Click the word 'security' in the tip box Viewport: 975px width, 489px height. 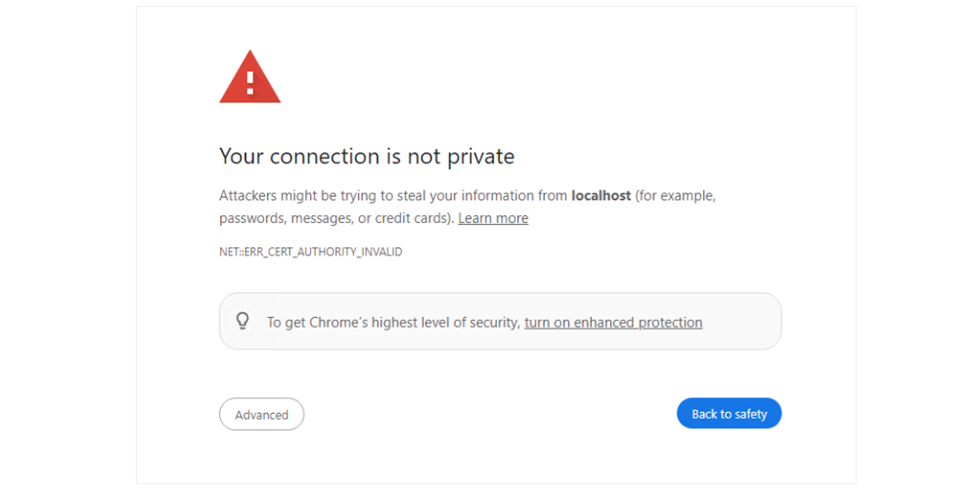coord(494,322)
